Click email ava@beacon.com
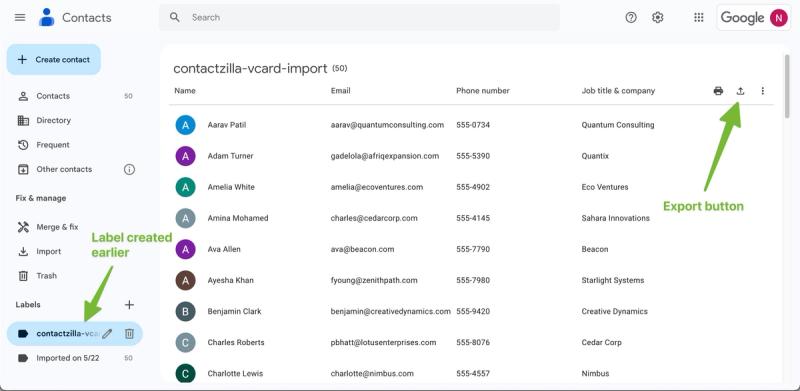Viewport: 800px width, 391px height. point(362,250)
